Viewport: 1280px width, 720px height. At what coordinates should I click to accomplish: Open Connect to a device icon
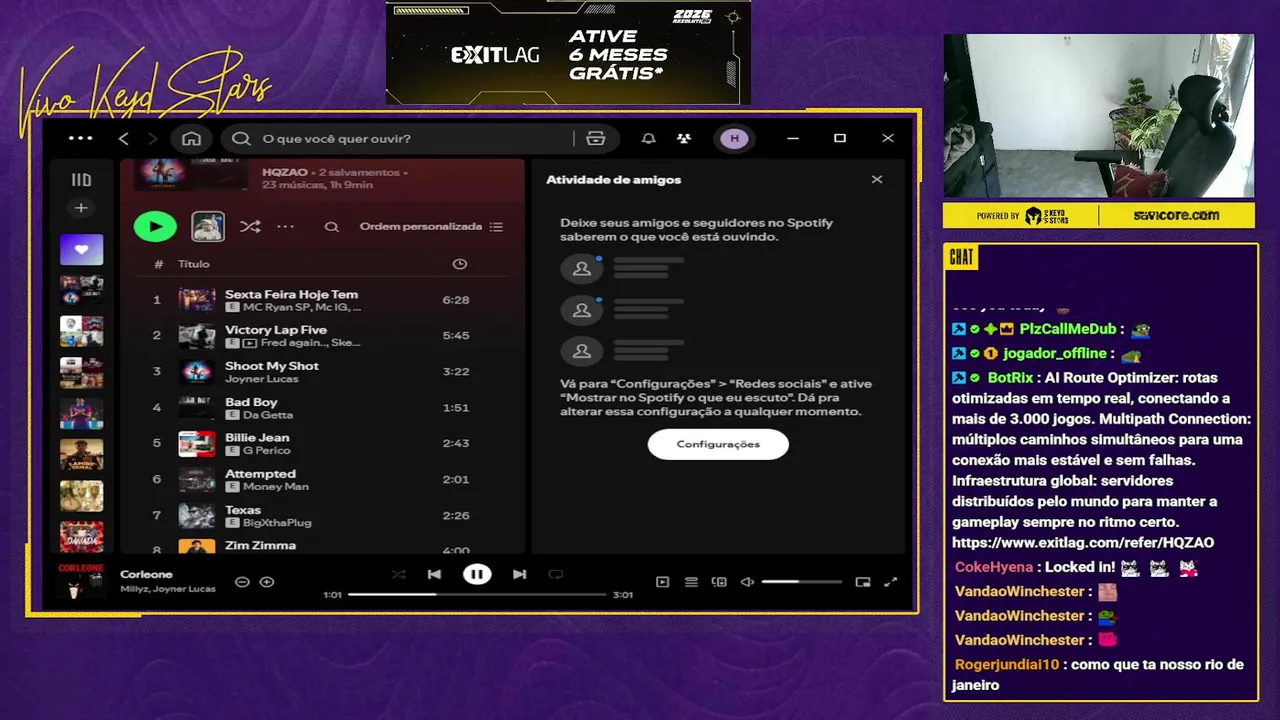[719, 582]
